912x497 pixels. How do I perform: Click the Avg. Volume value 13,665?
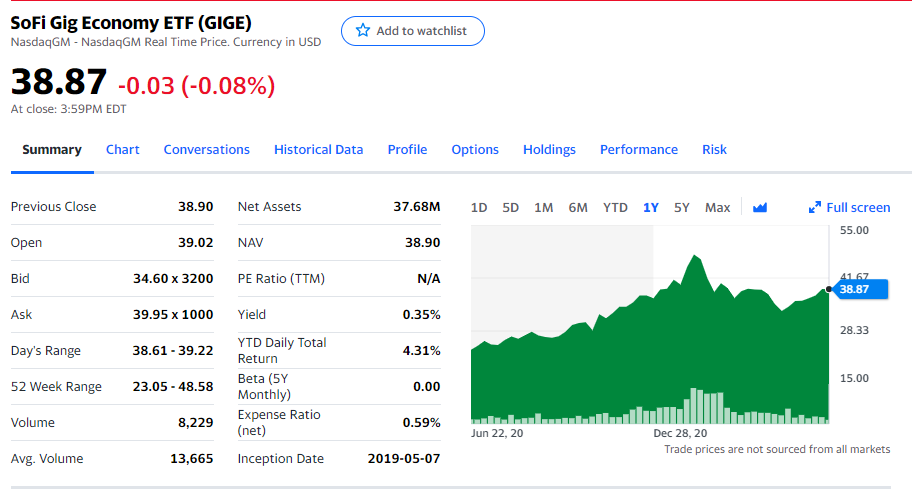[191, 459]
